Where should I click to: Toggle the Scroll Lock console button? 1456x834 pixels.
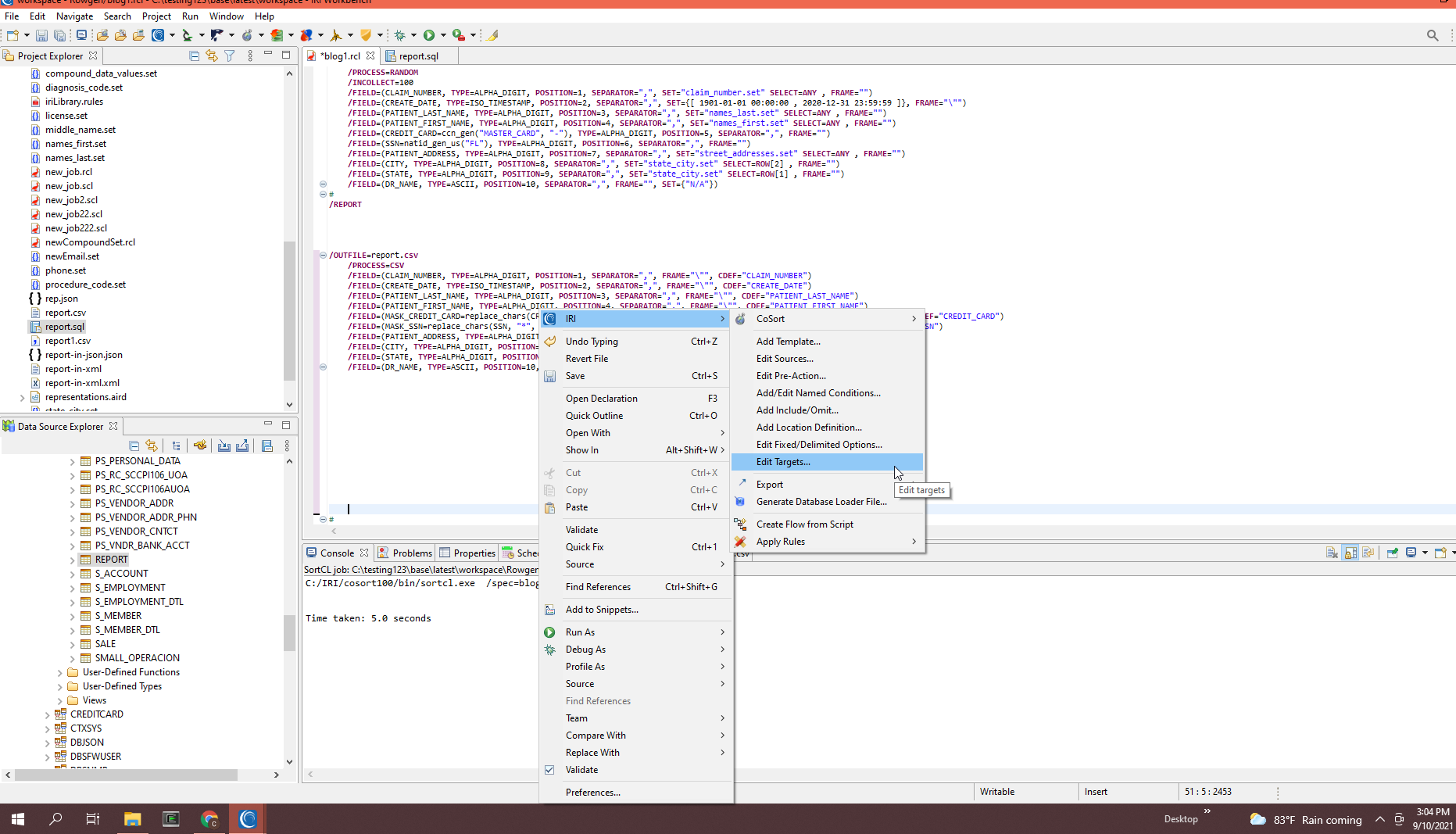(1350, 553)
